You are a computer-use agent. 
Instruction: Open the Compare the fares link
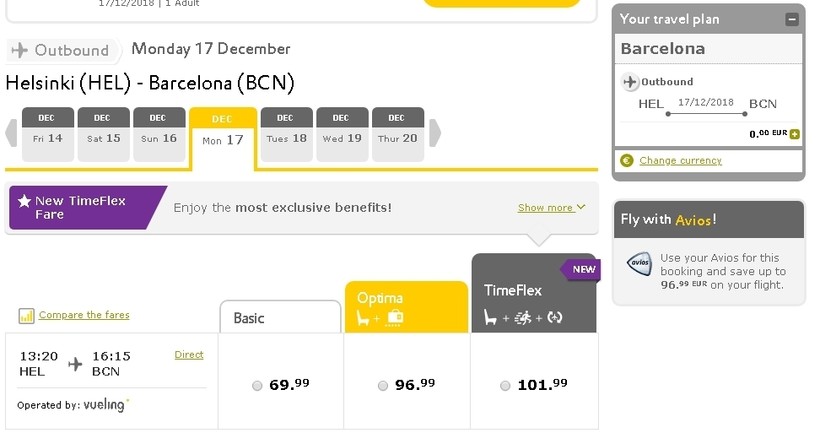(84, 315)
